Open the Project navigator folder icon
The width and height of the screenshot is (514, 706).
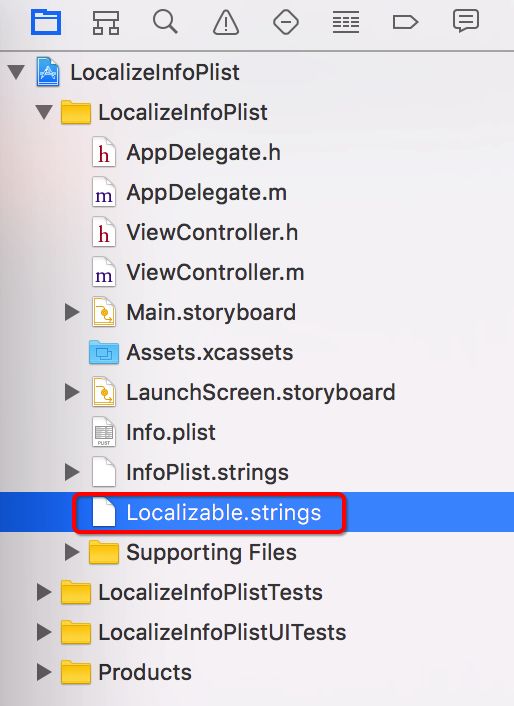(45, 22)
